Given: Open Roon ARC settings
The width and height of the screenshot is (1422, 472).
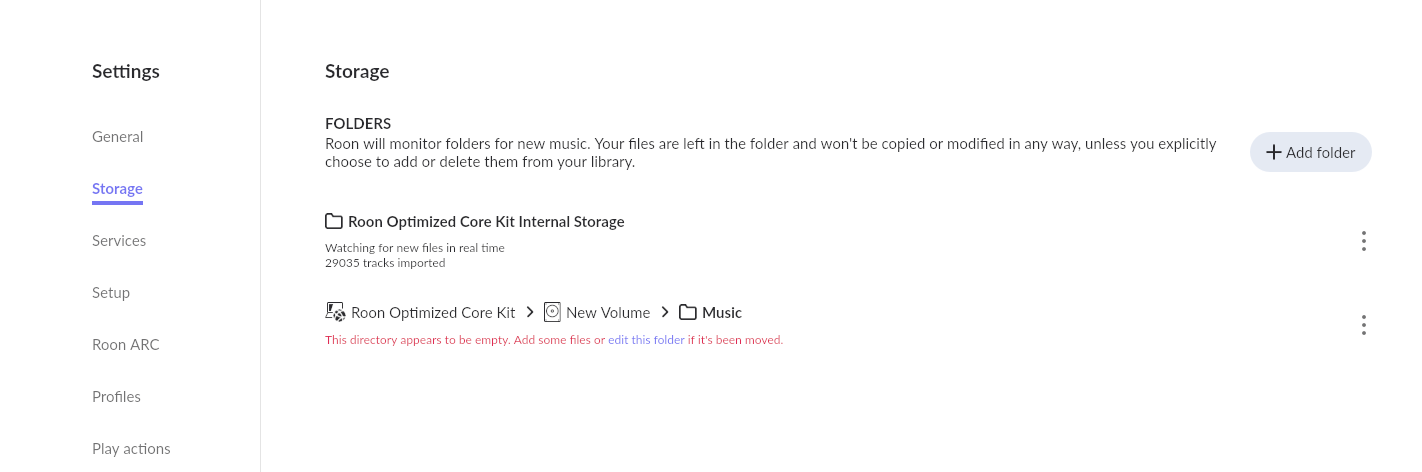Looking at the screenshot, I should pos(126,345).
